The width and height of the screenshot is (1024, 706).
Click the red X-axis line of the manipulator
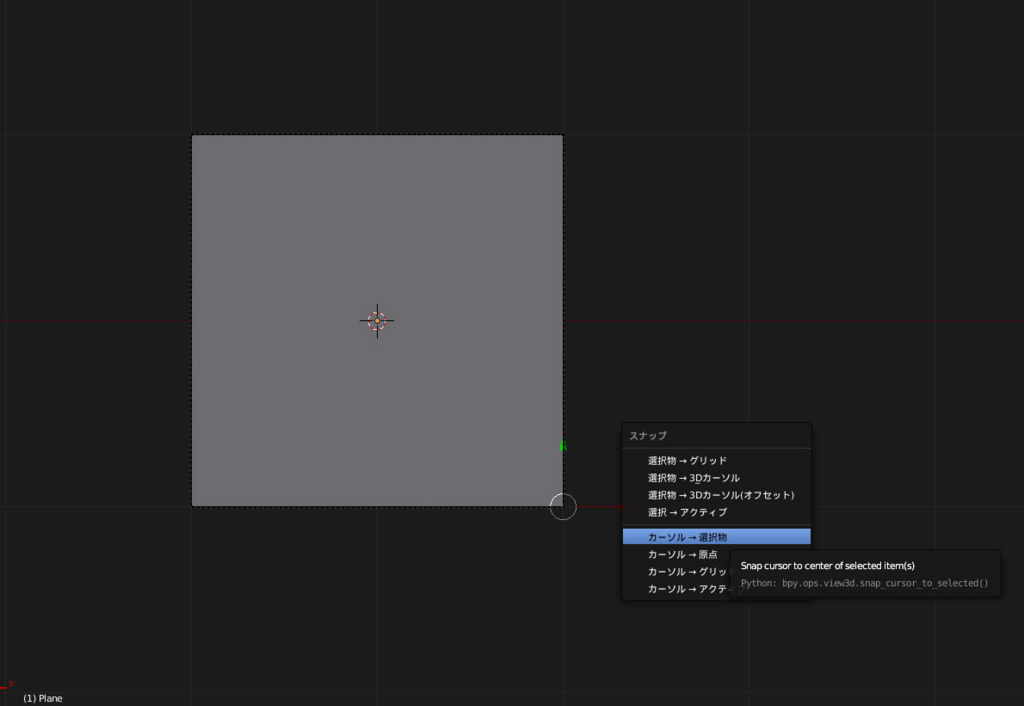click(601, 506)
